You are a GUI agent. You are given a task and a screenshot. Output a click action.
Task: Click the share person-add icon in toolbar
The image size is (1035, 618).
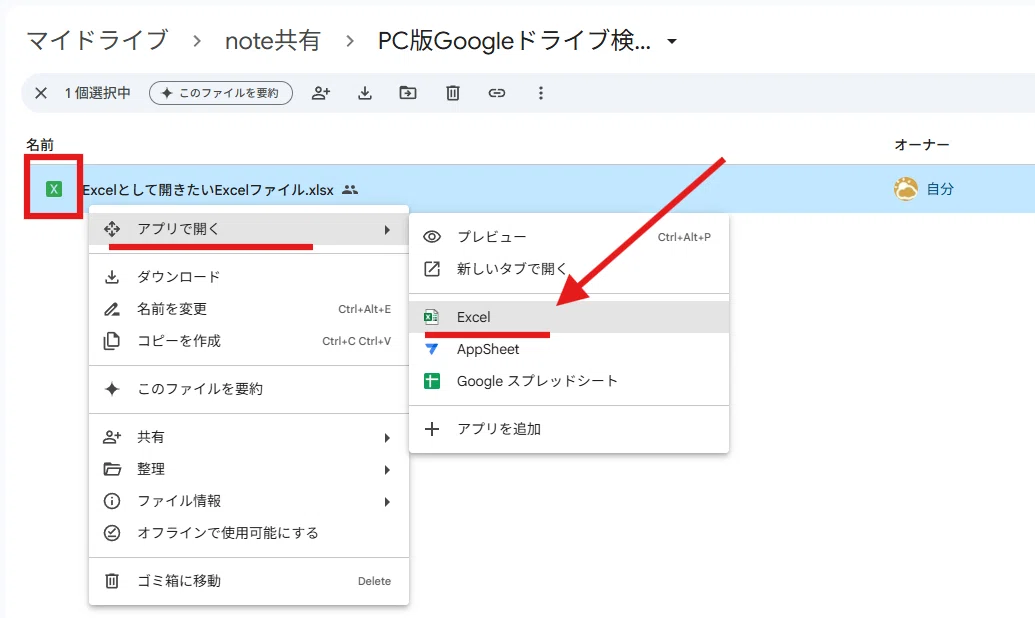pyautogui.click(x=321, y=93)
